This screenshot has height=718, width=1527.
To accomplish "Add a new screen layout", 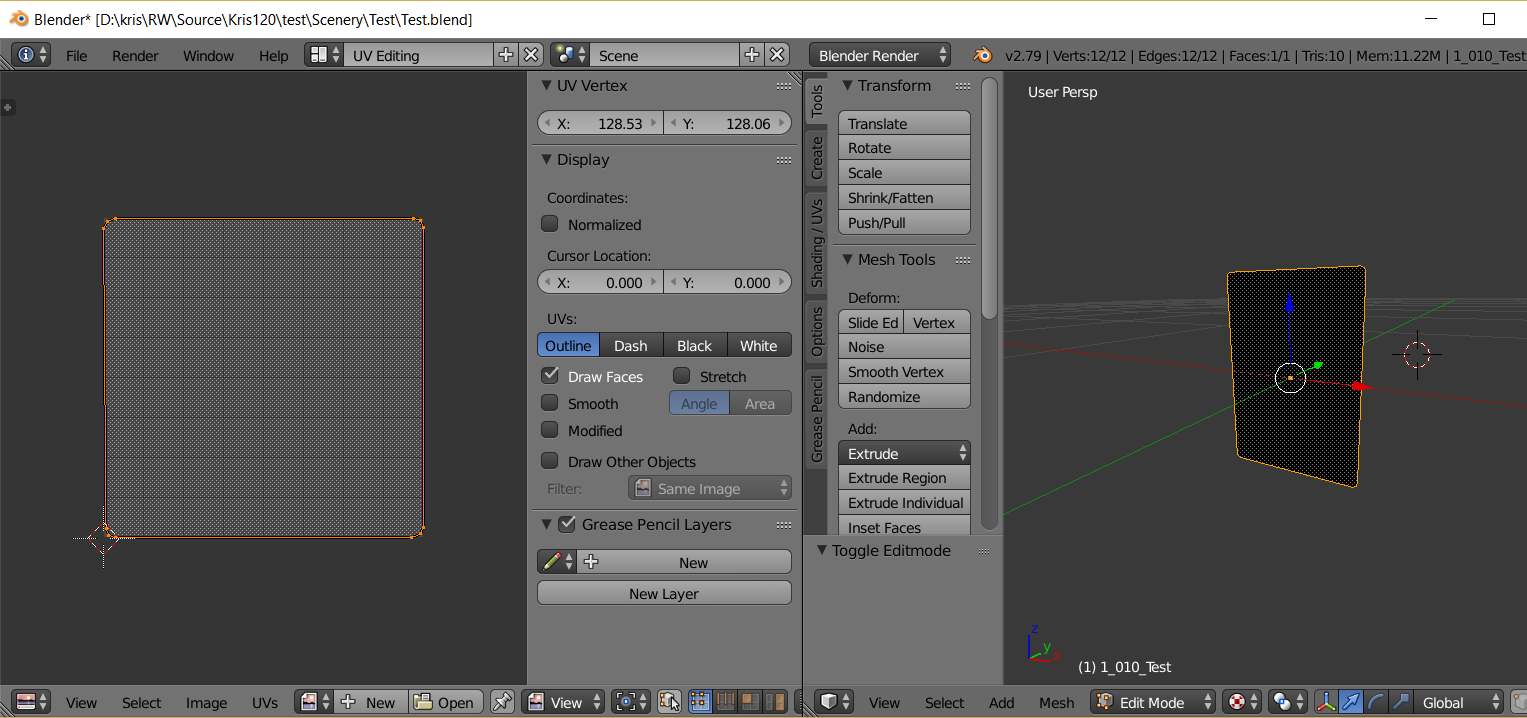I will pyautogui.click(x=506, y=55).
